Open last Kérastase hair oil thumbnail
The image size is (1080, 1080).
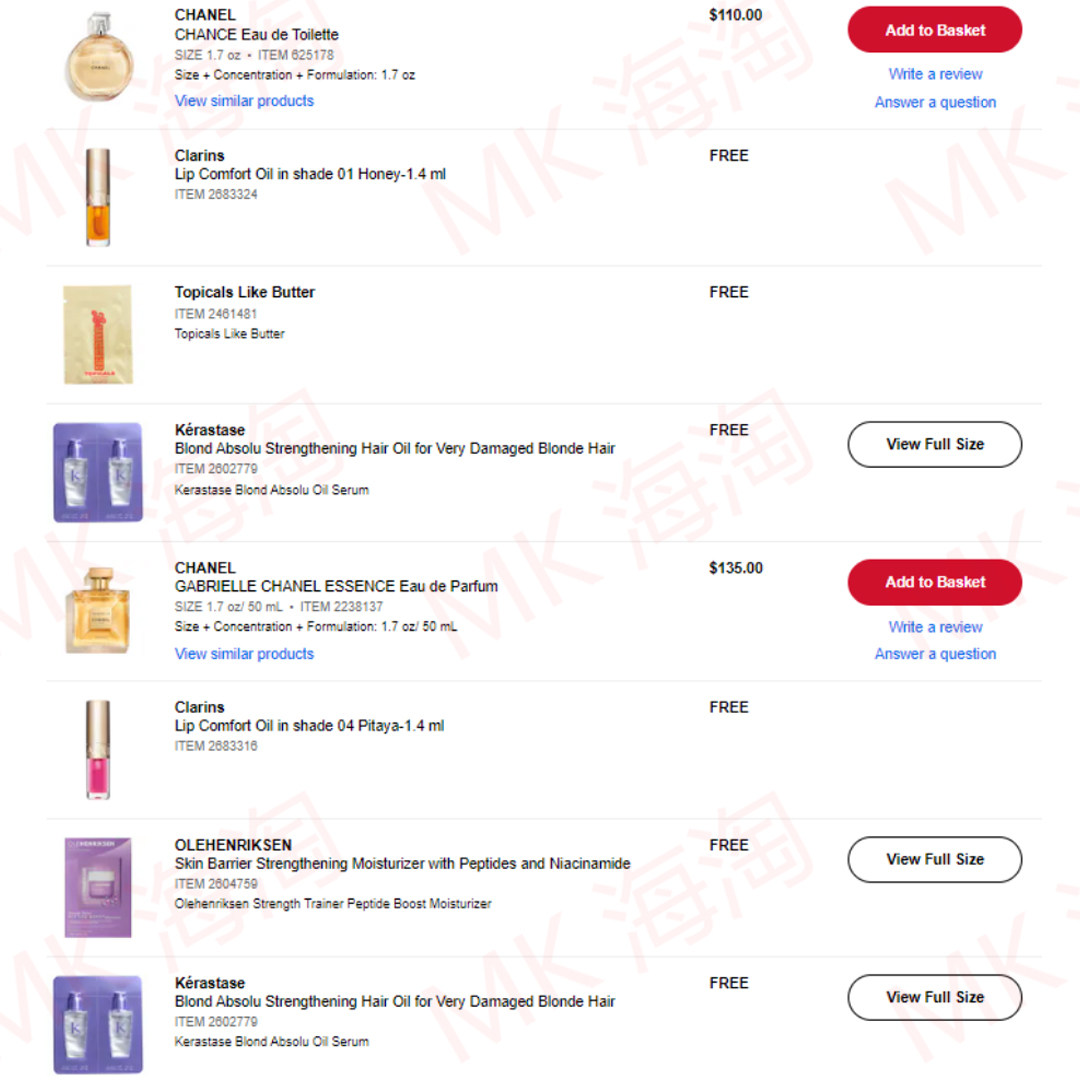coord(98,1024)
